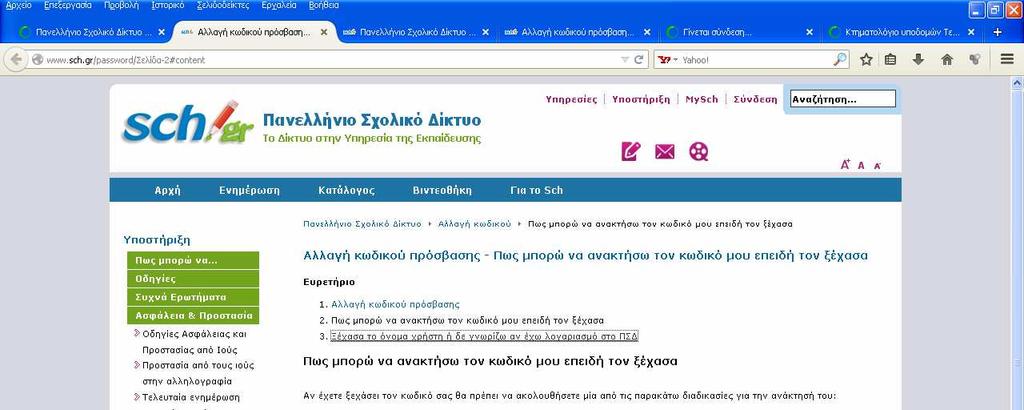The image size is (1024, 410).
Task: Open the Υπηρεσίες header link
Action: coord(571,100)
